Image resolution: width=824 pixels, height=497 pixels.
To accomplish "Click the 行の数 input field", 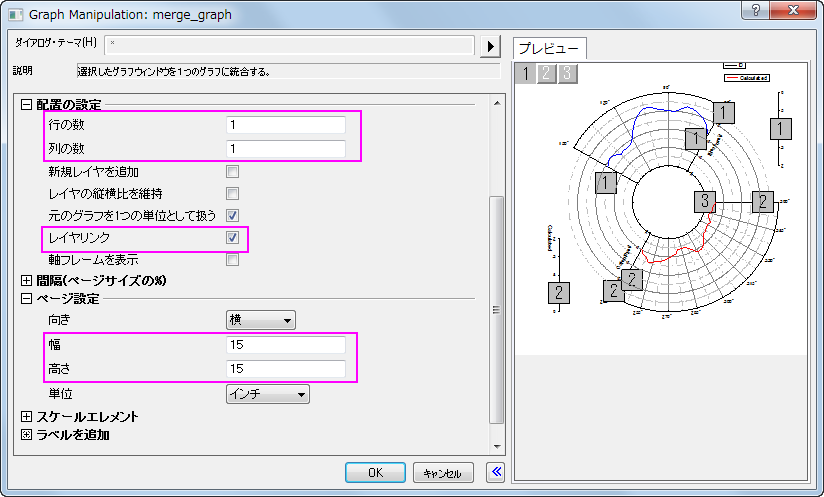I will point(286,125).
